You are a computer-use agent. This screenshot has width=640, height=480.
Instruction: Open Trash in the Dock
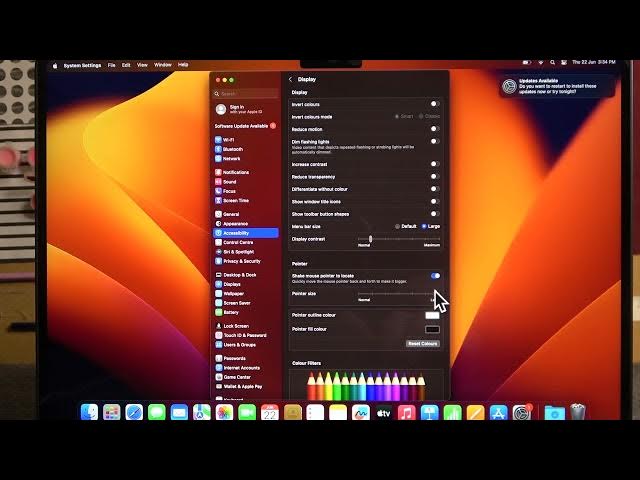pos(578,412)
